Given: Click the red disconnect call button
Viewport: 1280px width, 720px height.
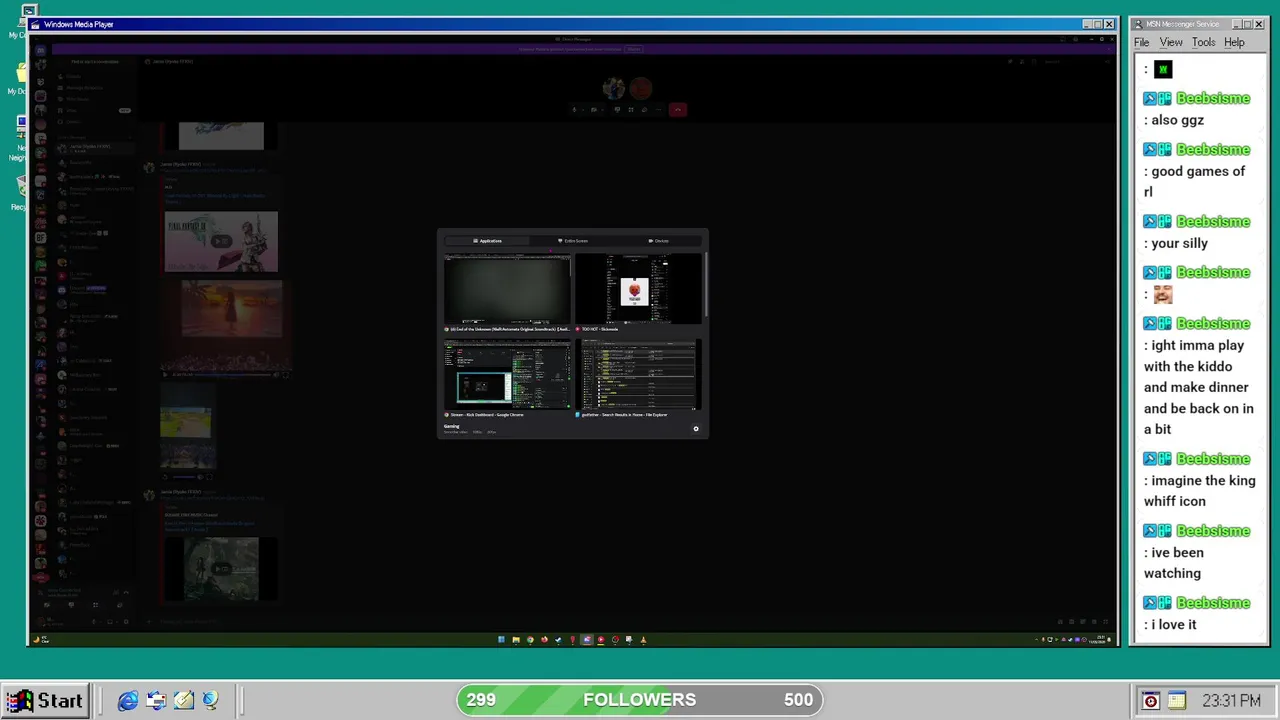Looking at the screenshot, I should (678, 110).
